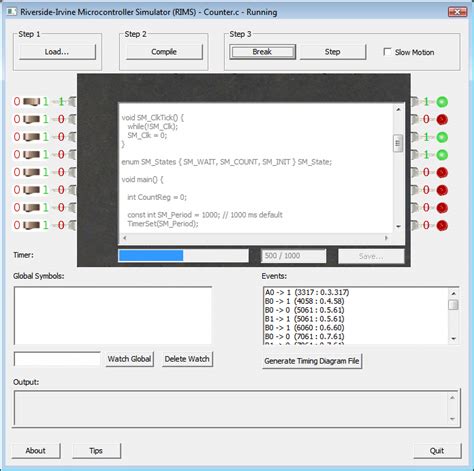Click the Delete Watch button
This screenshot has height=471, width=474.
pos(187,359)
